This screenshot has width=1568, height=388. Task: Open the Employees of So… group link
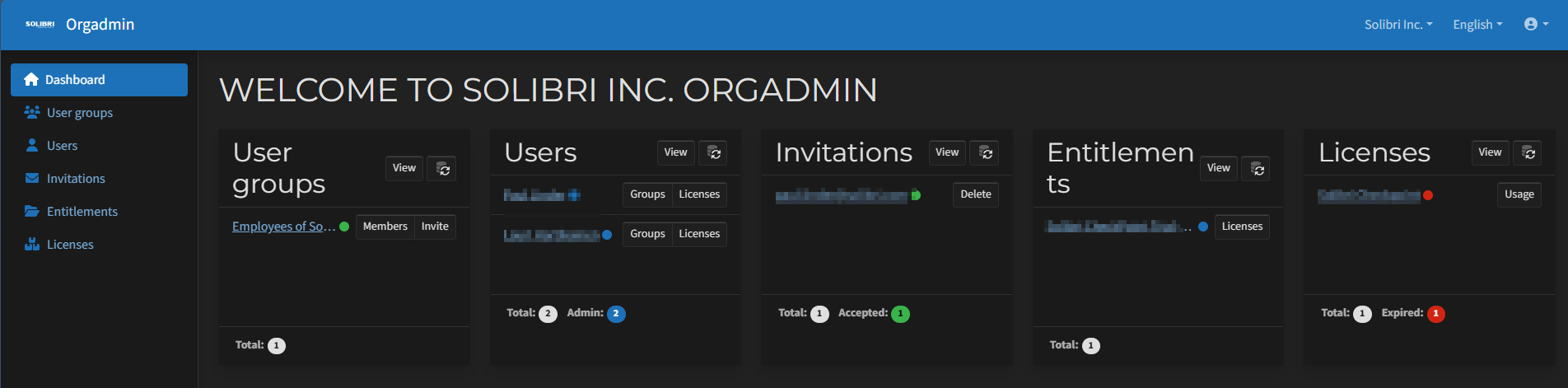284,227
